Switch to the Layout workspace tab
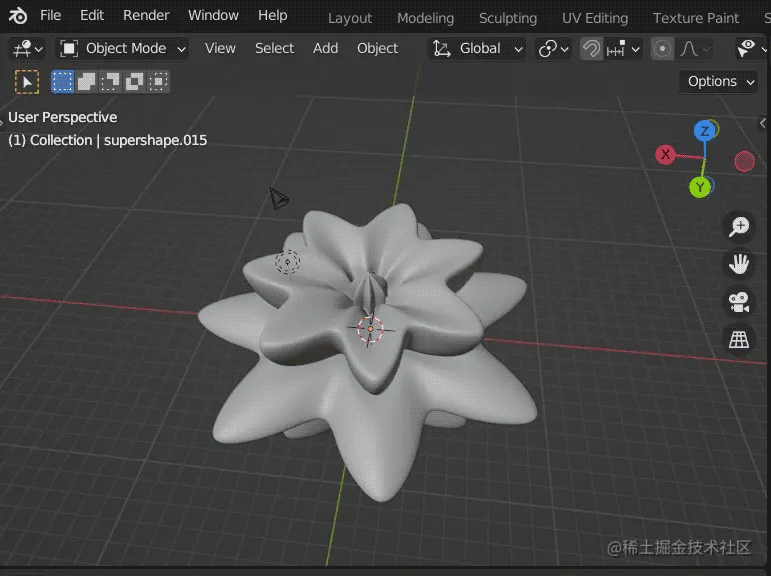Viewport: 771px width, 576px height. click(x=350, y=18)
